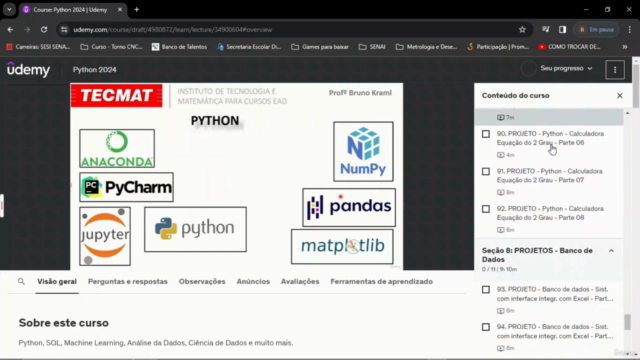Open 'Banco de Talentos' bookmark
This screenshot has width=640, height=360.
(180, 47)
